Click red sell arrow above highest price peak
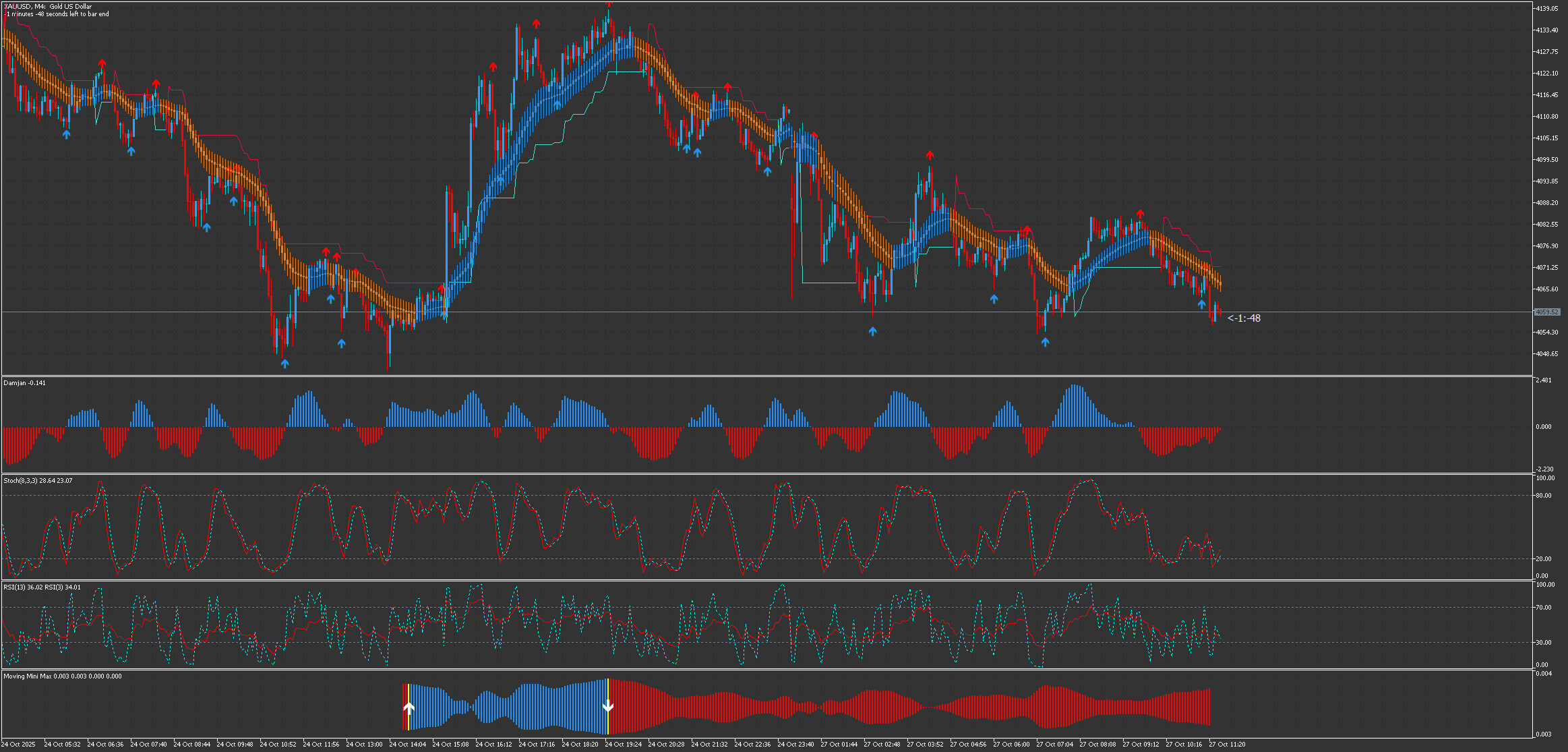The image size is (1568, 752). coord(609,3)
